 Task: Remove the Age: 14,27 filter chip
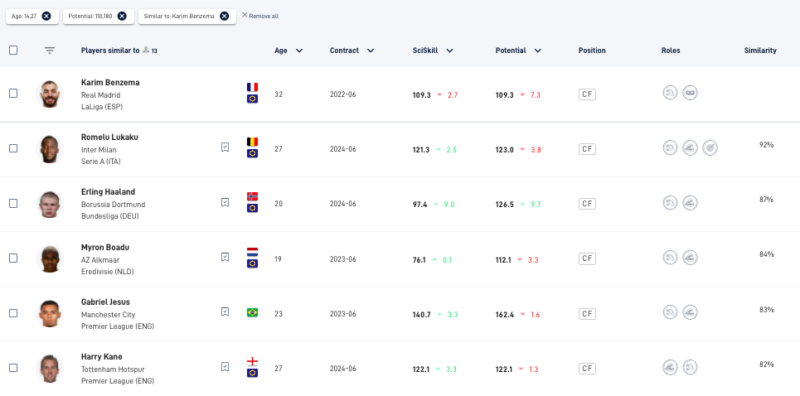click(x=46, y=16)
